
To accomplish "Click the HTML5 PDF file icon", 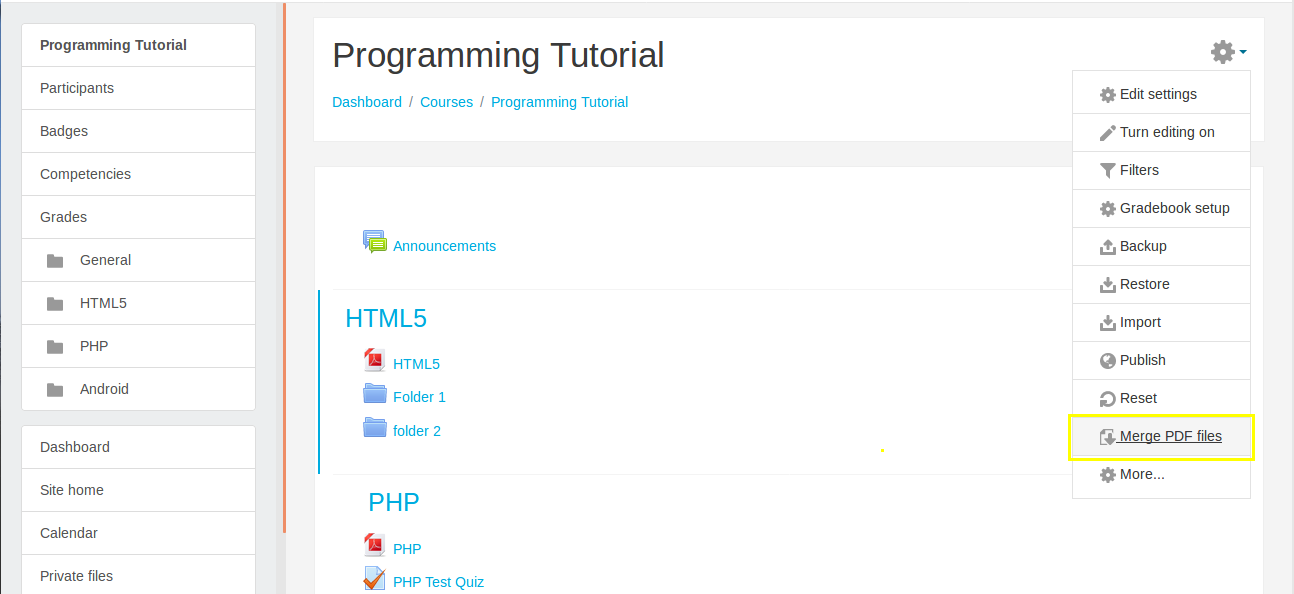I will 375,361.
